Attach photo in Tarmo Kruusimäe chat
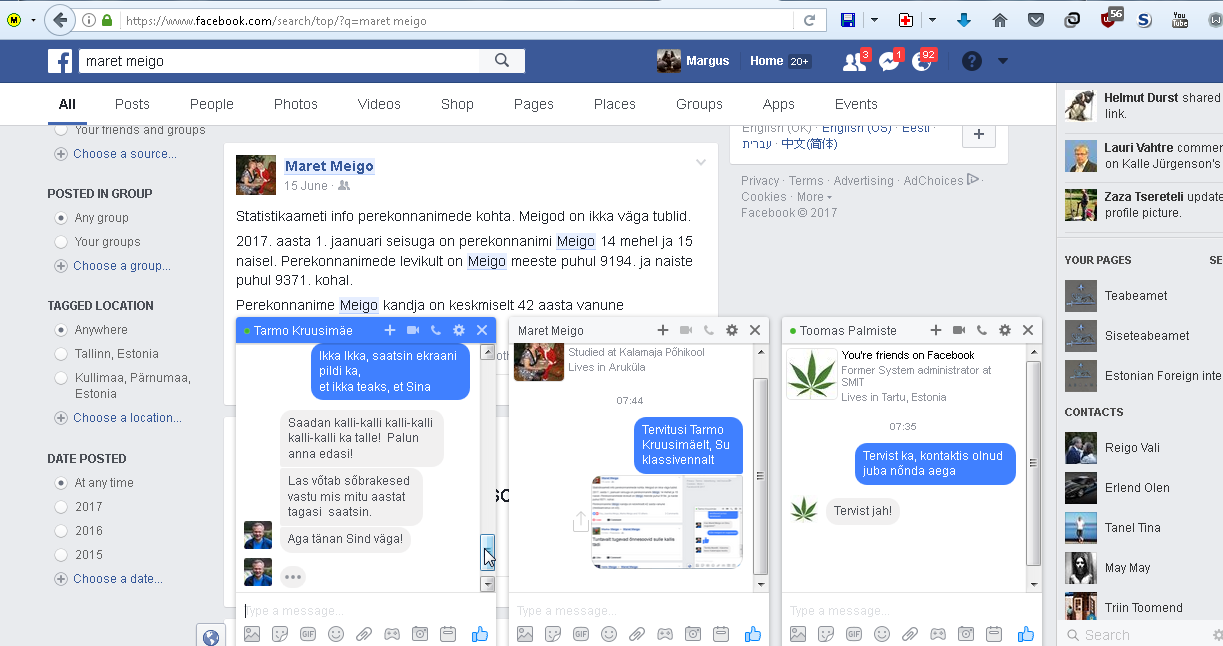Screen dimensions: 1223x646 (252, 634)
